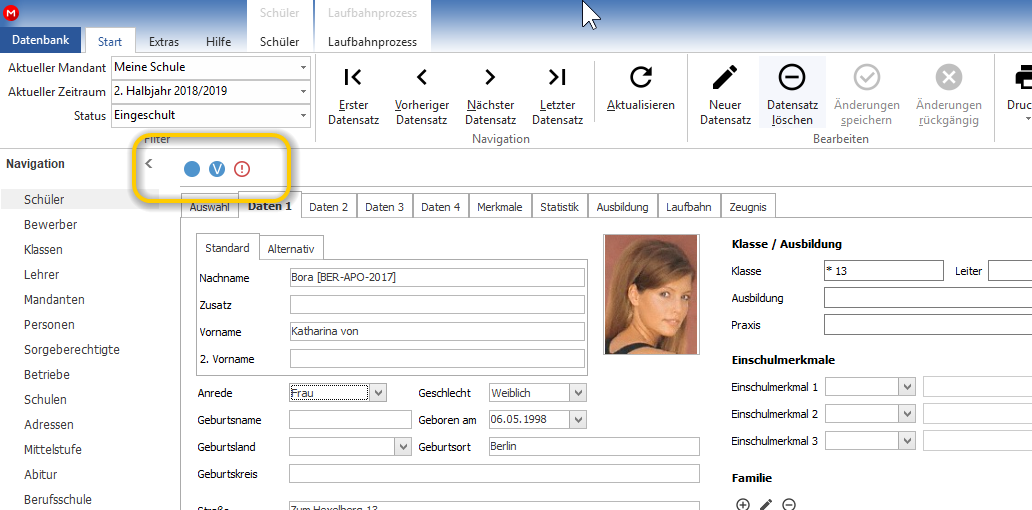Open the Extras ribbon tab
Viewport: 1032px width, 510px height.
click(x=164, y=41)
